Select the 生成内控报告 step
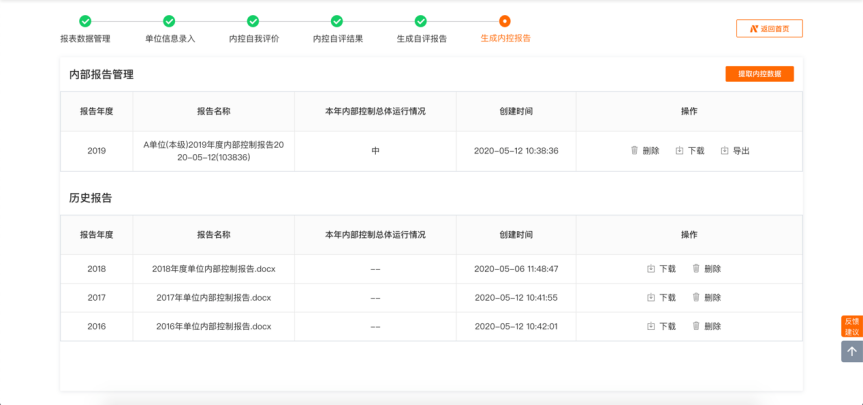The height and width of the screenshot is (405, 863). (x=505, y=21)
